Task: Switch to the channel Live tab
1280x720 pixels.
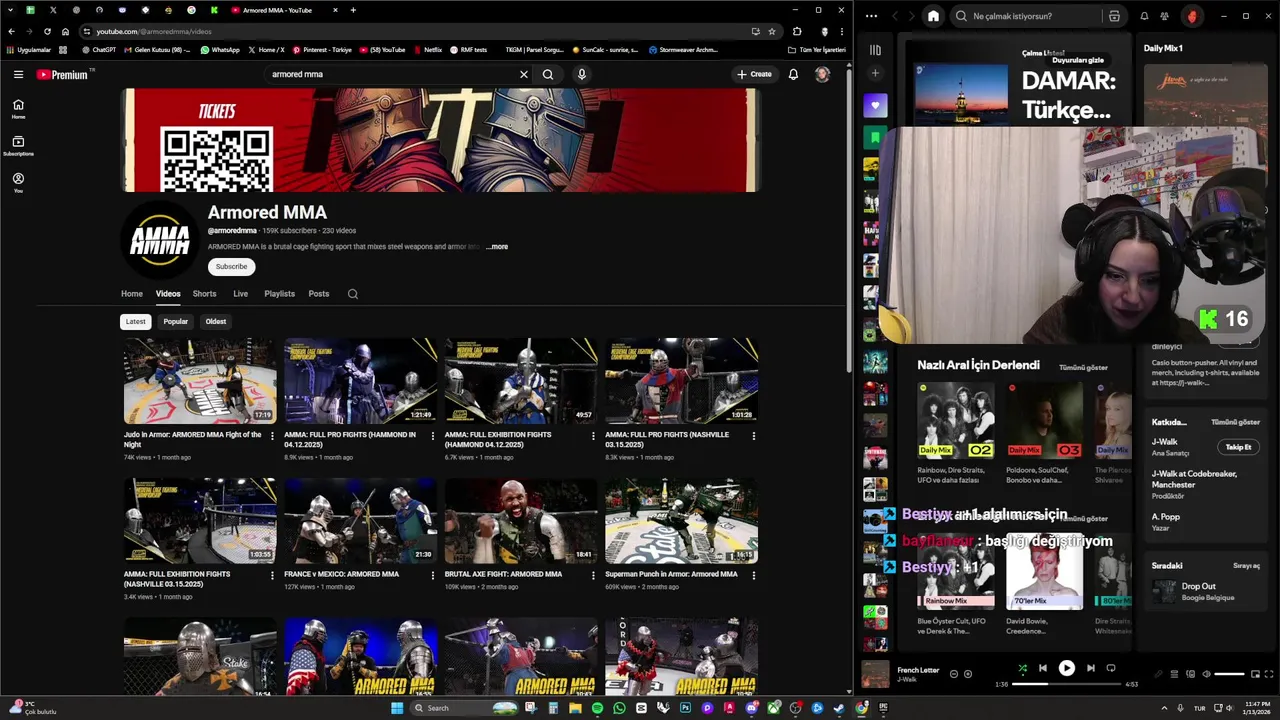Action: pos(240,294)
